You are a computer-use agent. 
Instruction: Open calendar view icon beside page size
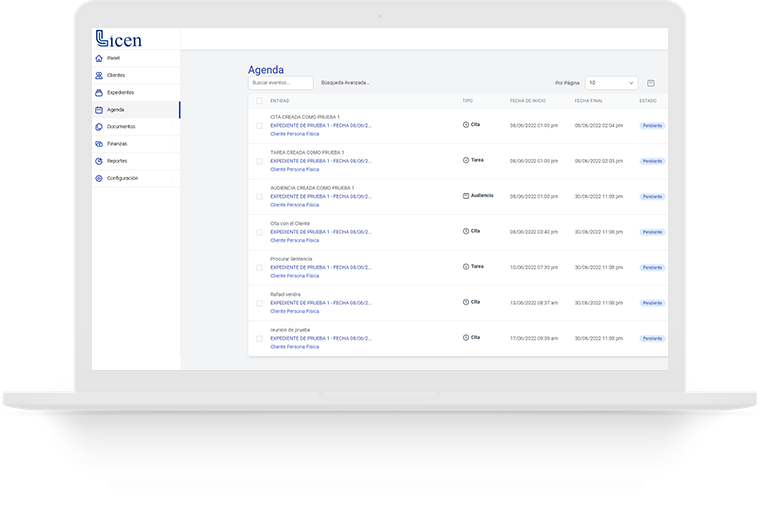[x=651, y=83]
